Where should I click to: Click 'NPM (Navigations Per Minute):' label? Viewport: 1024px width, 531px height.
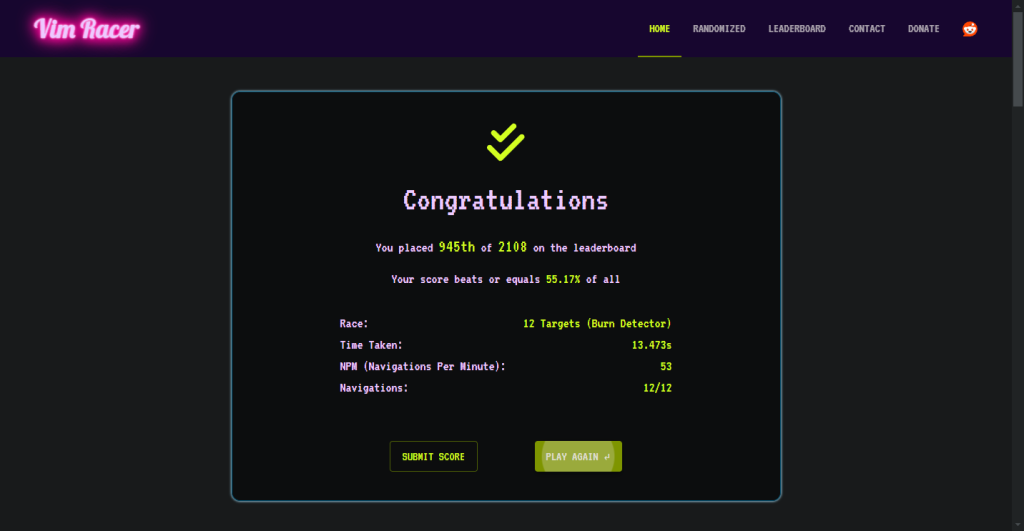tap(423, 366)
